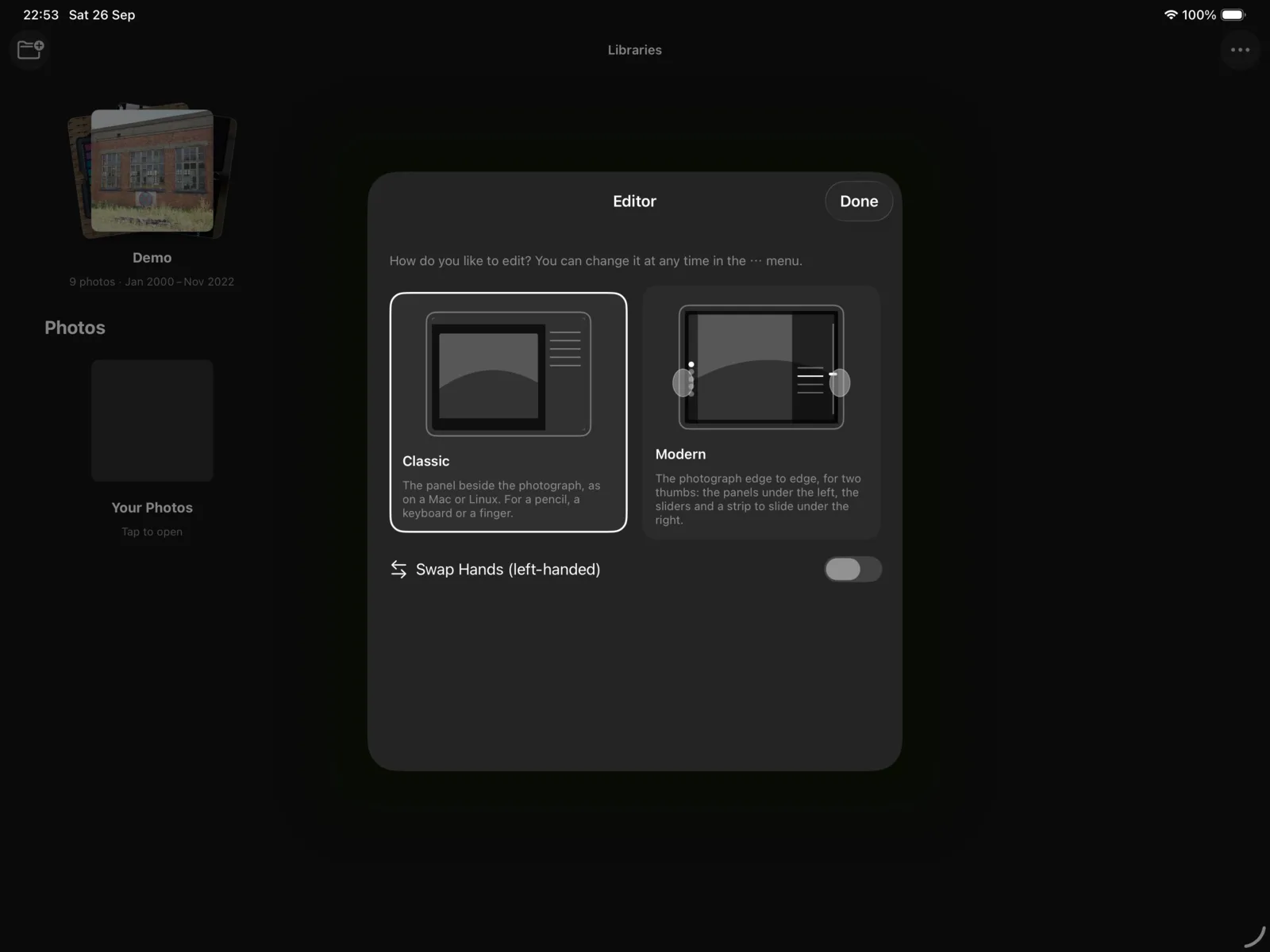Image resolution: width=1270 pixels, height=952 pixels.
Task: Click the Modern layout illustration
Action: [x=761, y=367]
